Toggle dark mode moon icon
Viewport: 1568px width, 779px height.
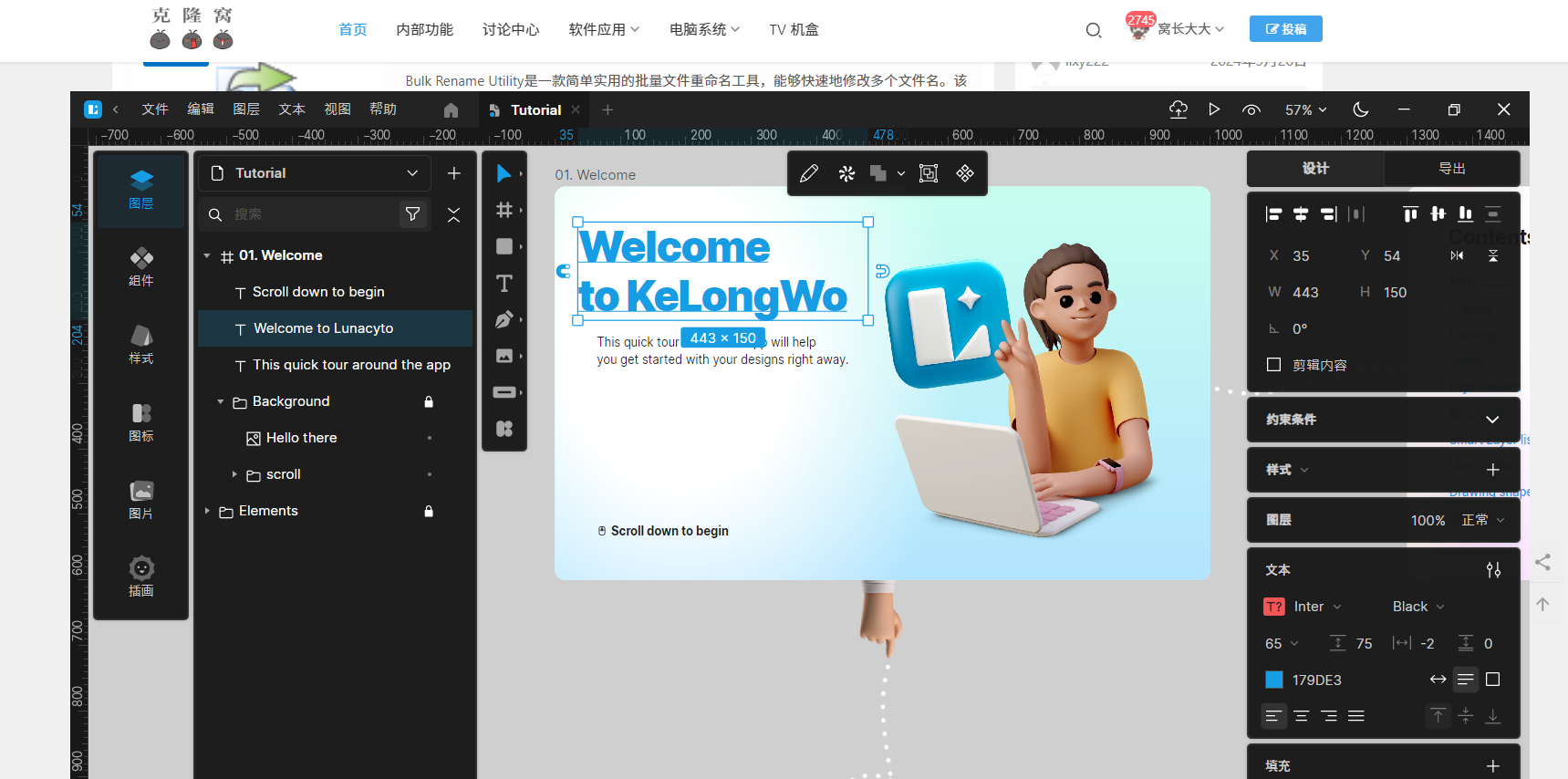pos(1361,109)
